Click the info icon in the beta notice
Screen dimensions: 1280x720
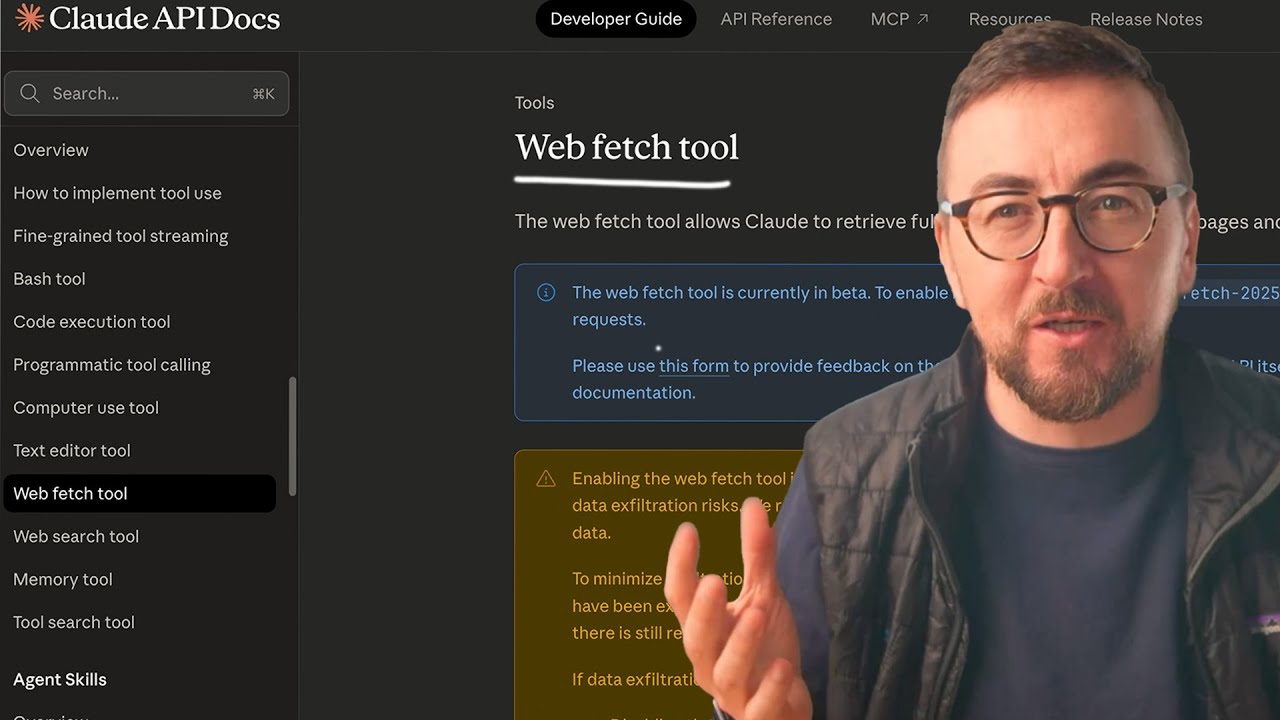[x=546, y=292]
